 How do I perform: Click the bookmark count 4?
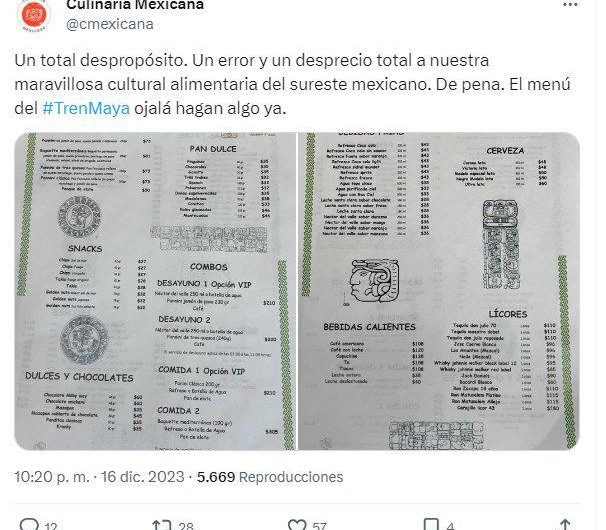(450, 526)
